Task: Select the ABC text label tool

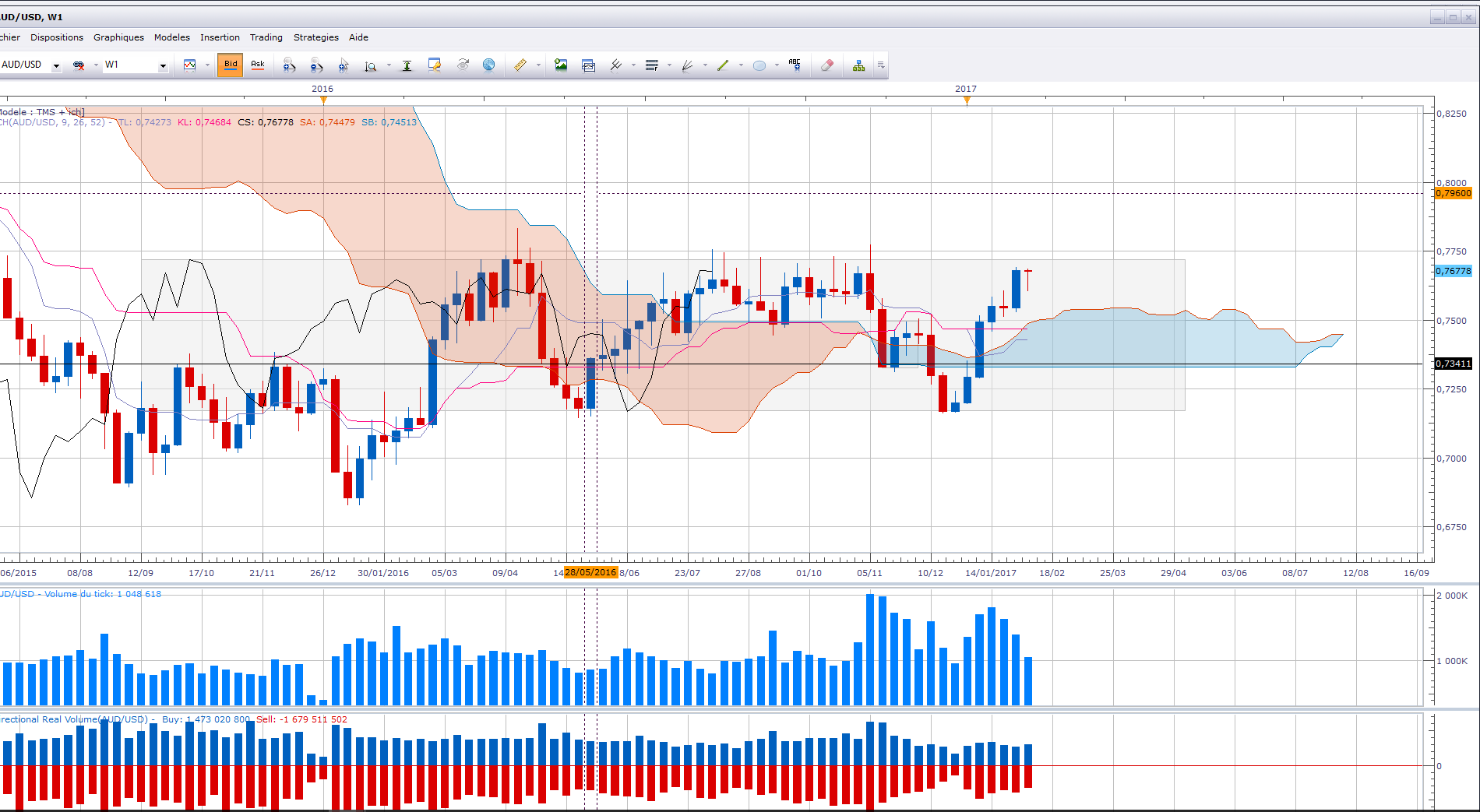Action: tap(795, 65)
